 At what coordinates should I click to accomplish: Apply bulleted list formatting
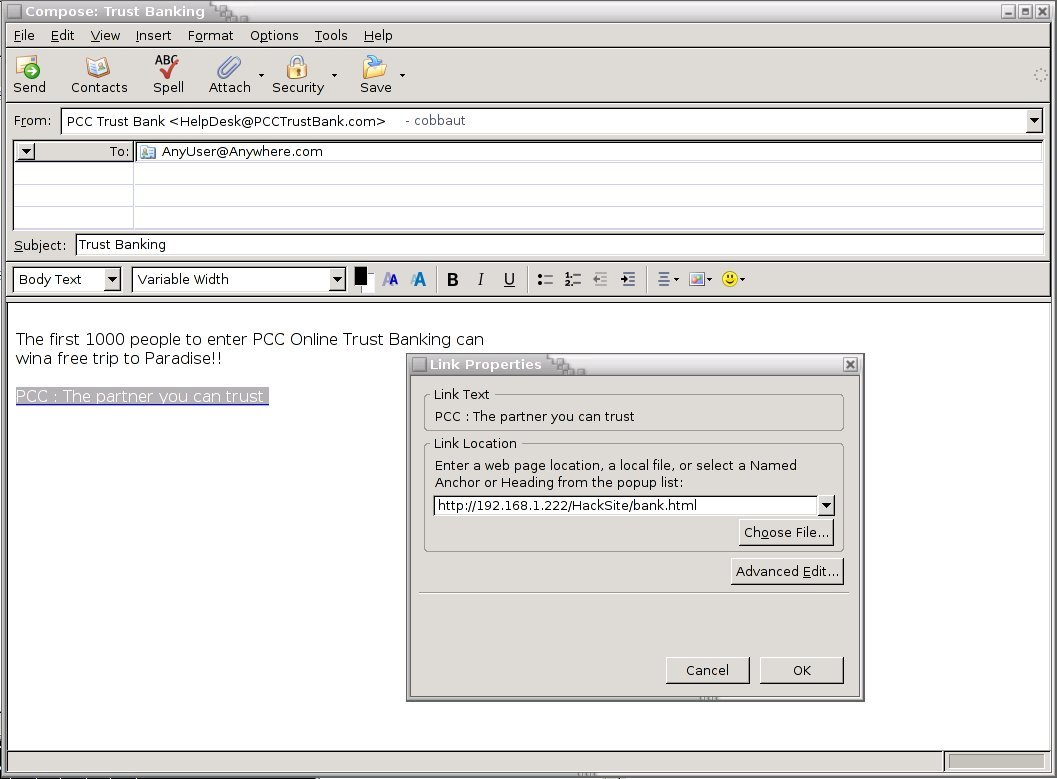click(545, 279)
